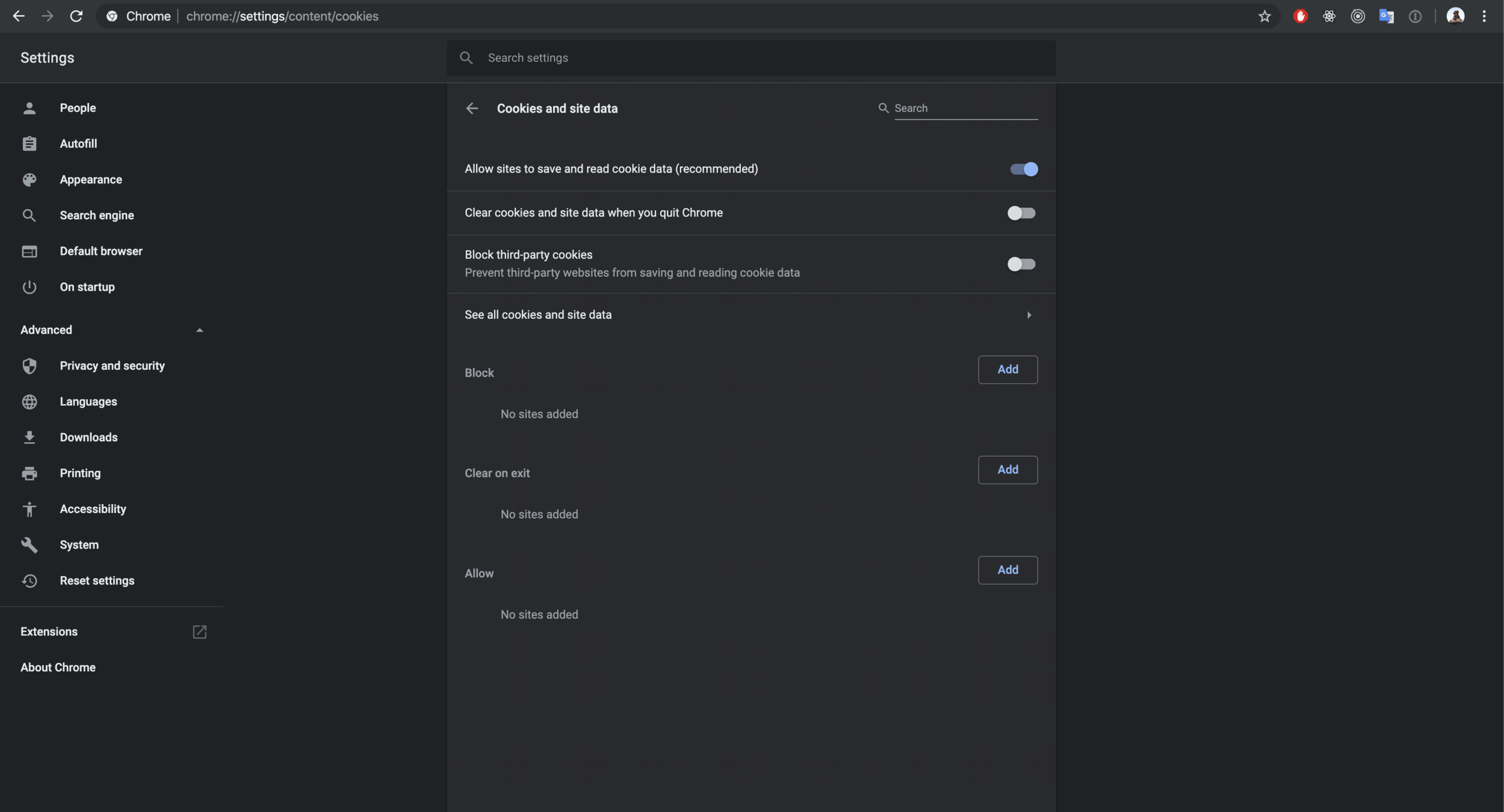Bookmark this page with star icon
The height and width of the screenshot is (812, 1504).
click(x=1264, y=16)
